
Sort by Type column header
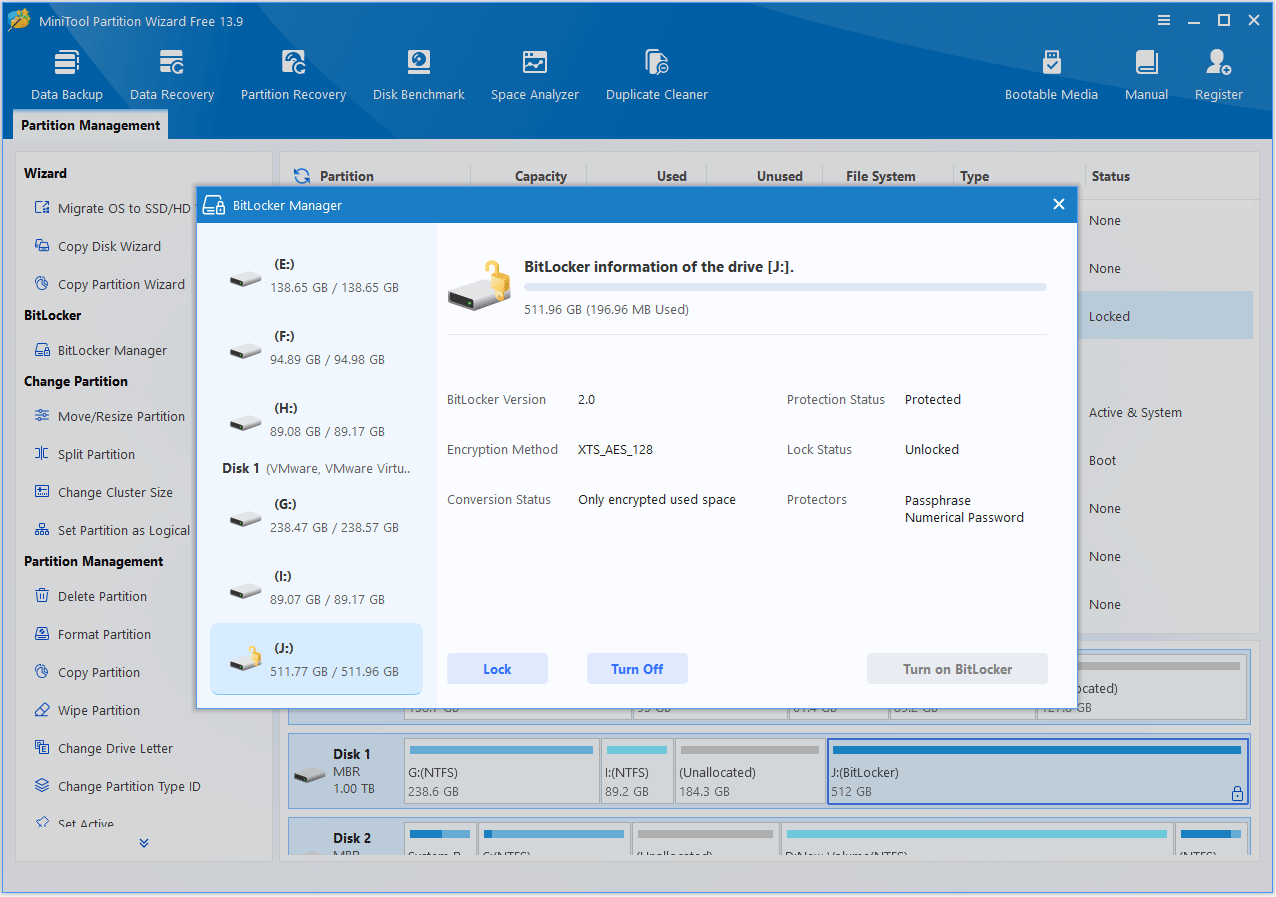click(974, 176)
